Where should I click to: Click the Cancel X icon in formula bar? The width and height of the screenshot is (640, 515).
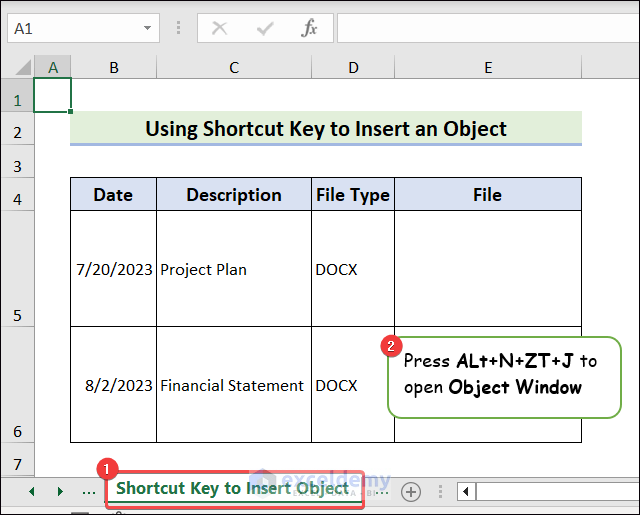[220, 29]
